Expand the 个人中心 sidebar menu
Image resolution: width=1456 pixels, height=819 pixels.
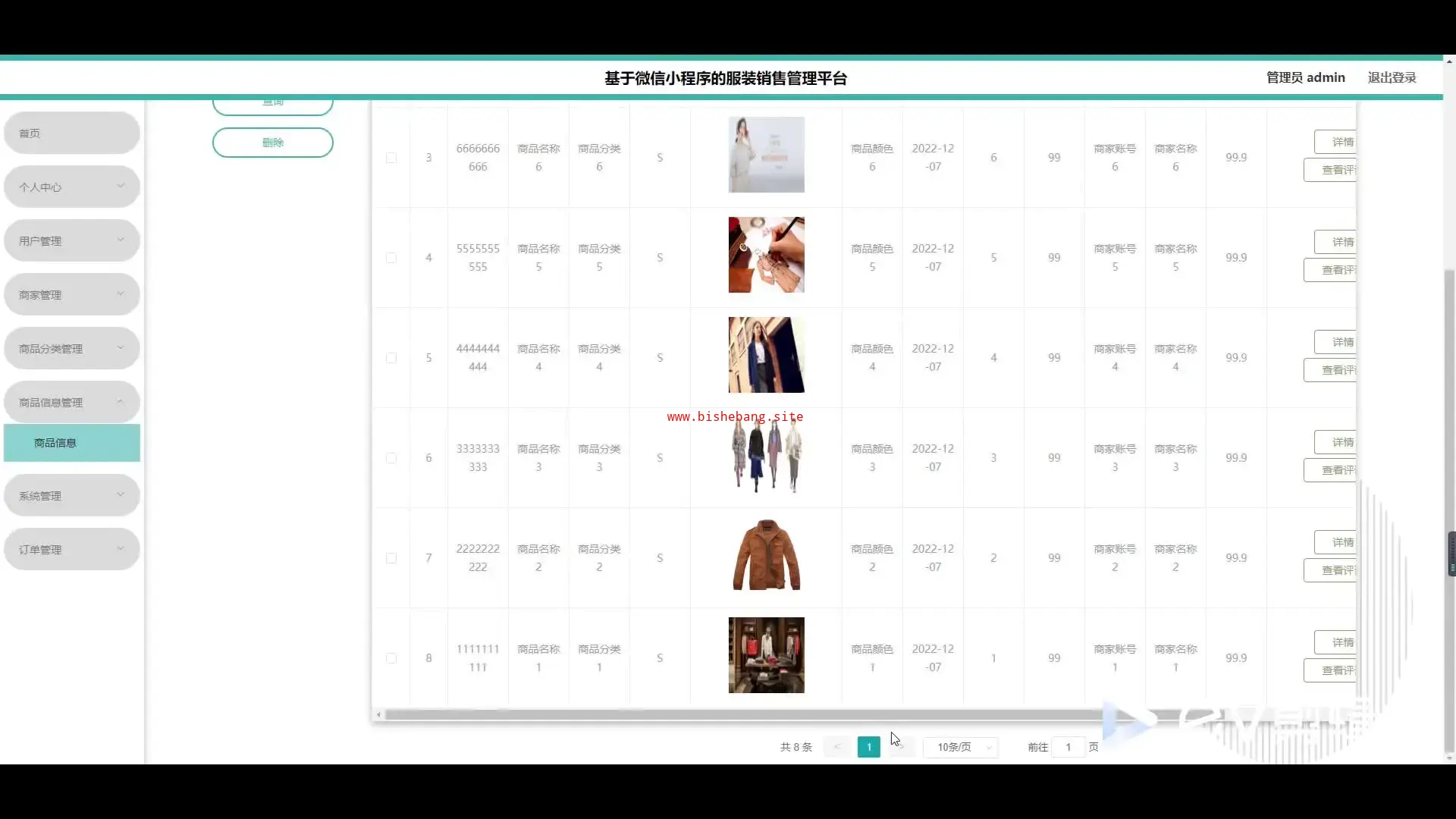tap(71, 187)
